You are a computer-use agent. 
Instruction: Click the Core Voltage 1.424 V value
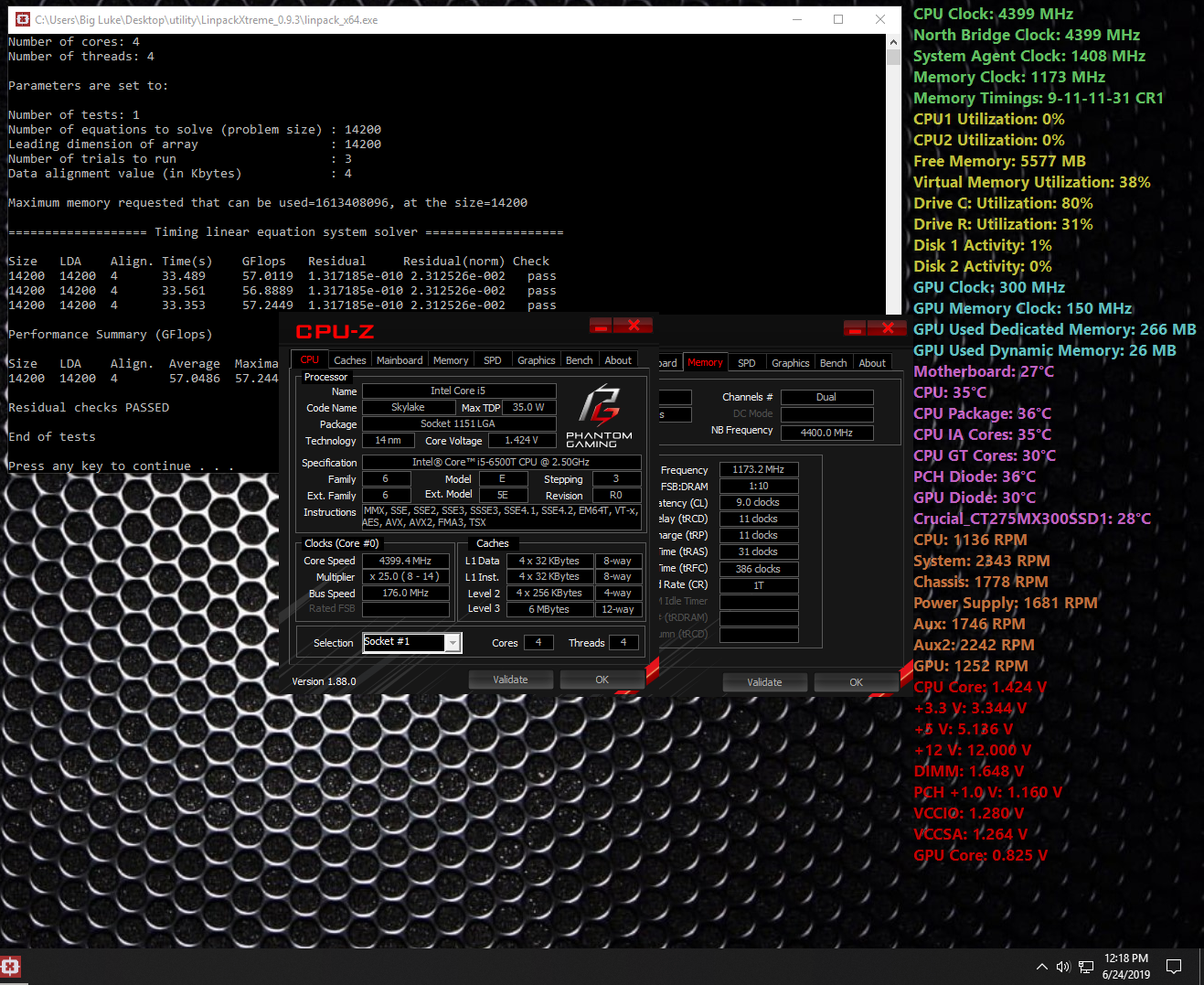click(x=522, y=440)
